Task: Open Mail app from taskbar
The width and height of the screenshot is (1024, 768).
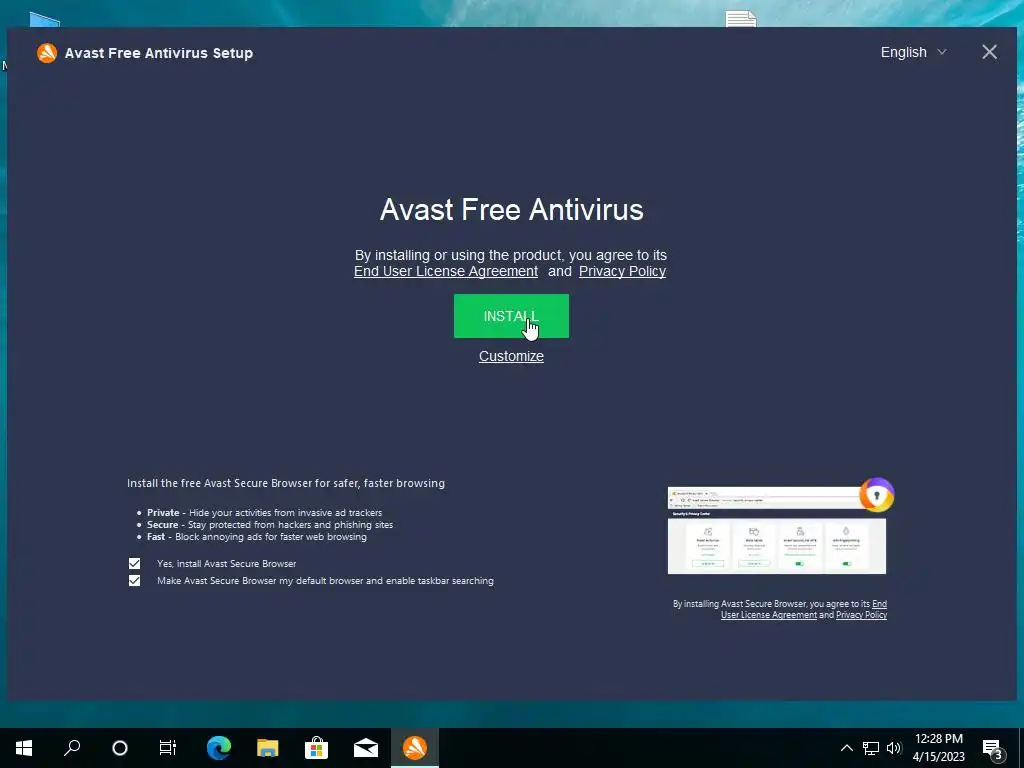Action: pyautogui.click(x=366, y=748)
